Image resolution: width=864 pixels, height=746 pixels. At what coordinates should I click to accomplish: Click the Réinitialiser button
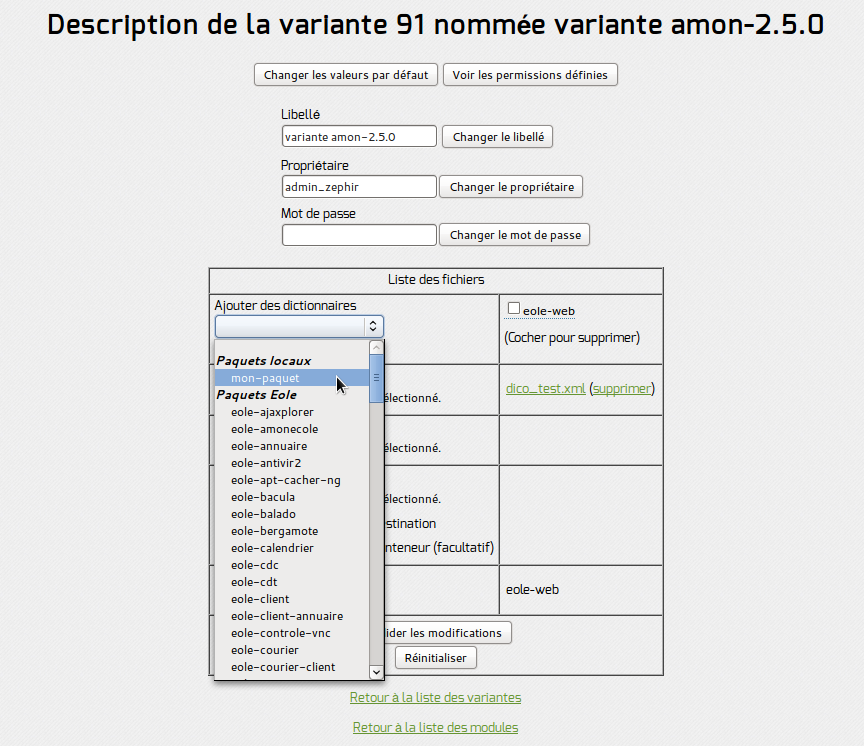tap(436, 658)
